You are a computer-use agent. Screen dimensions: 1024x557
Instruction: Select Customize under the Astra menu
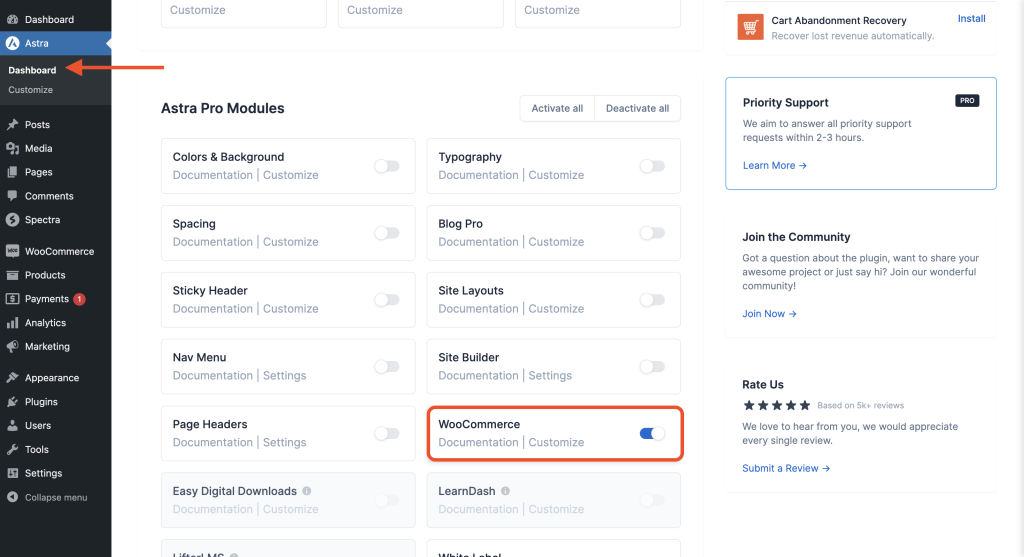click(x=31, y=90)
